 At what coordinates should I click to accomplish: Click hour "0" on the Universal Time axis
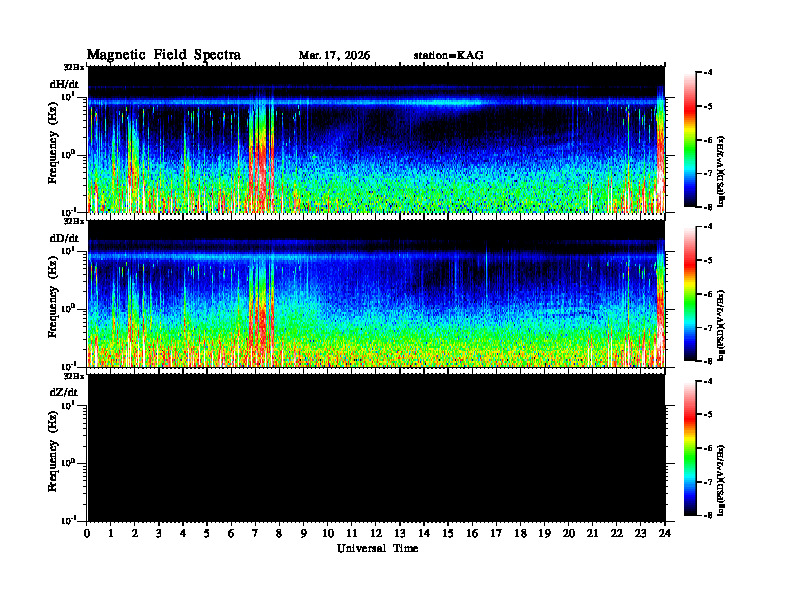(87, 534)
